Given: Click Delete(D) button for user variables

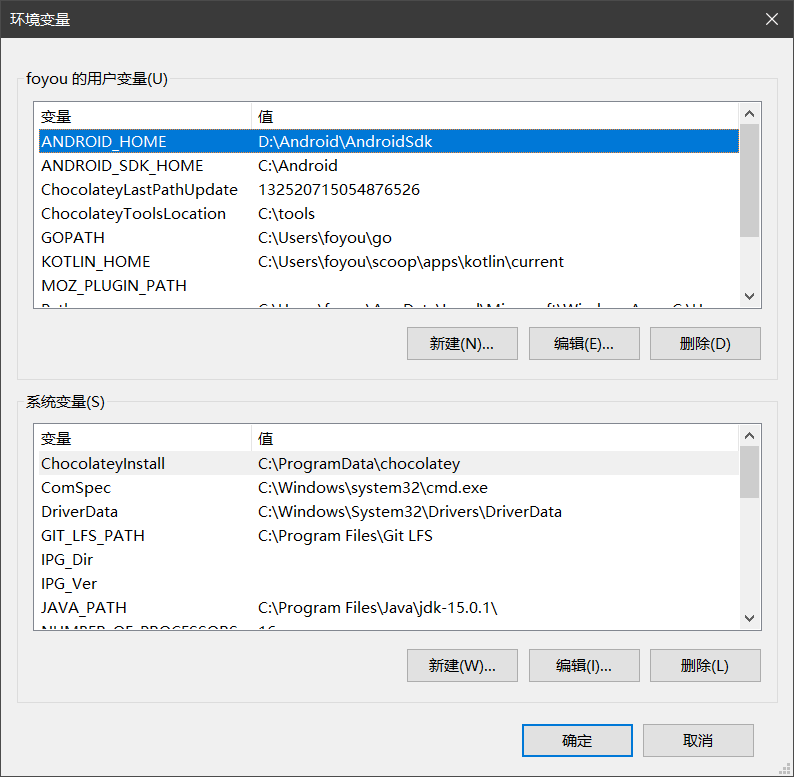Looking at the screenshot, I should click(x=705, y=343).
